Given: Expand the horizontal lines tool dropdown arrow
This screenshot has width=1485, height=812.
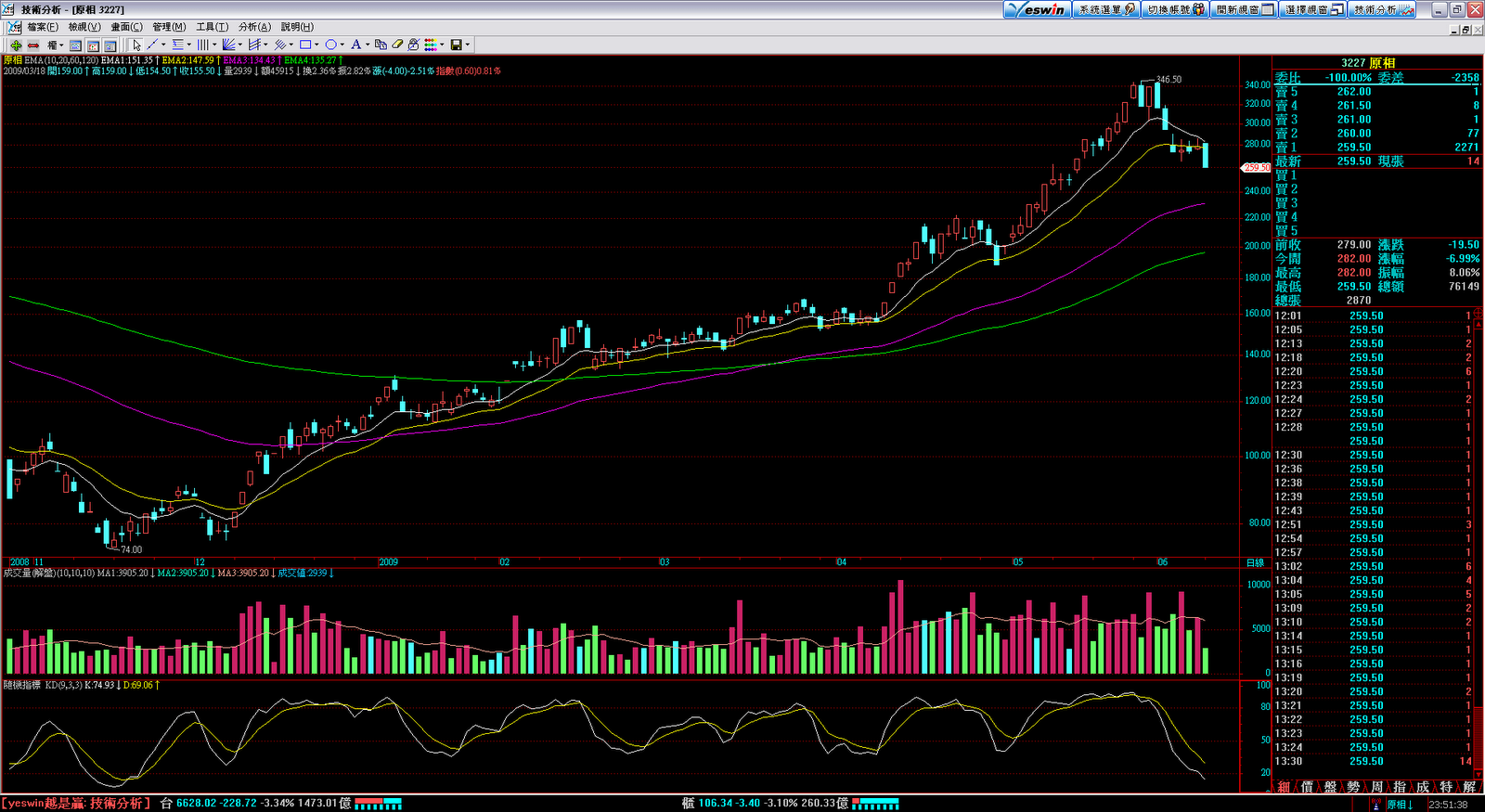Looking at the screenshot, I should (x=188, y=45).
